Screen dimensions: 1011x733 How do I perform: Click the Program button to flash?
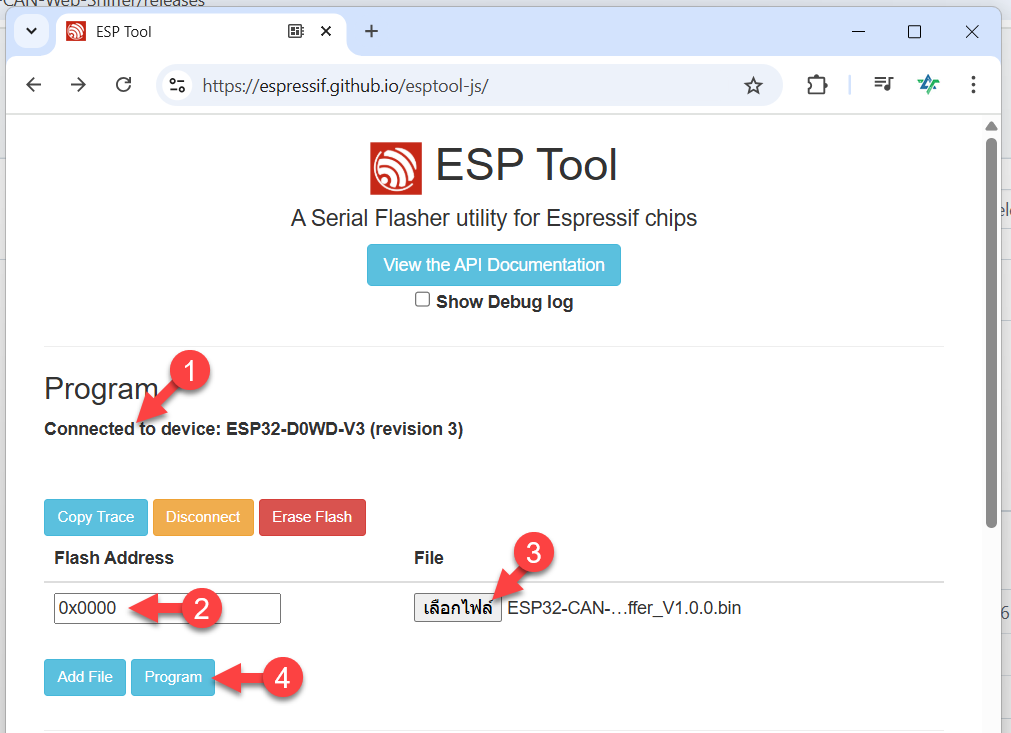pyautogui.click(x=173, y=677)
